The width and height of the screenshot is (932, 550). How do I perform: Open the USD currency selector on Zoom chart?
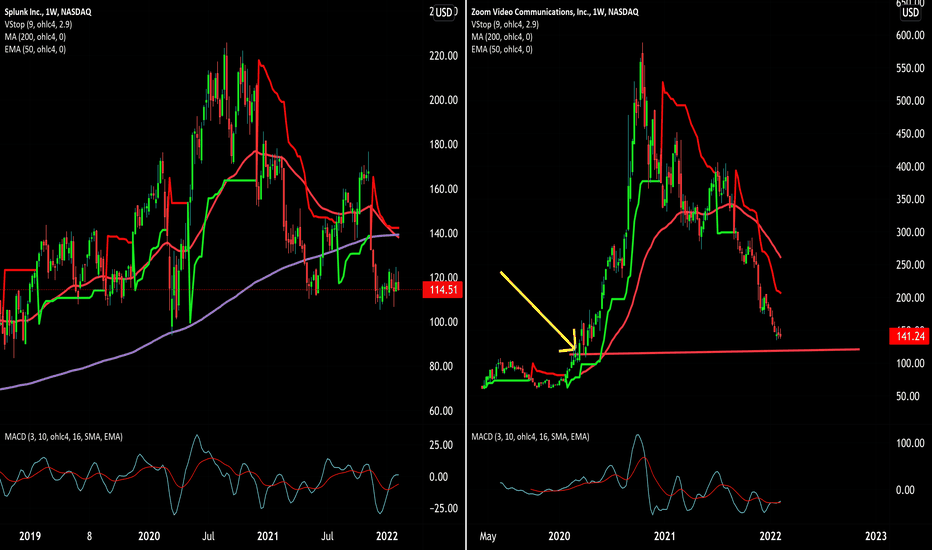point(911,12)
